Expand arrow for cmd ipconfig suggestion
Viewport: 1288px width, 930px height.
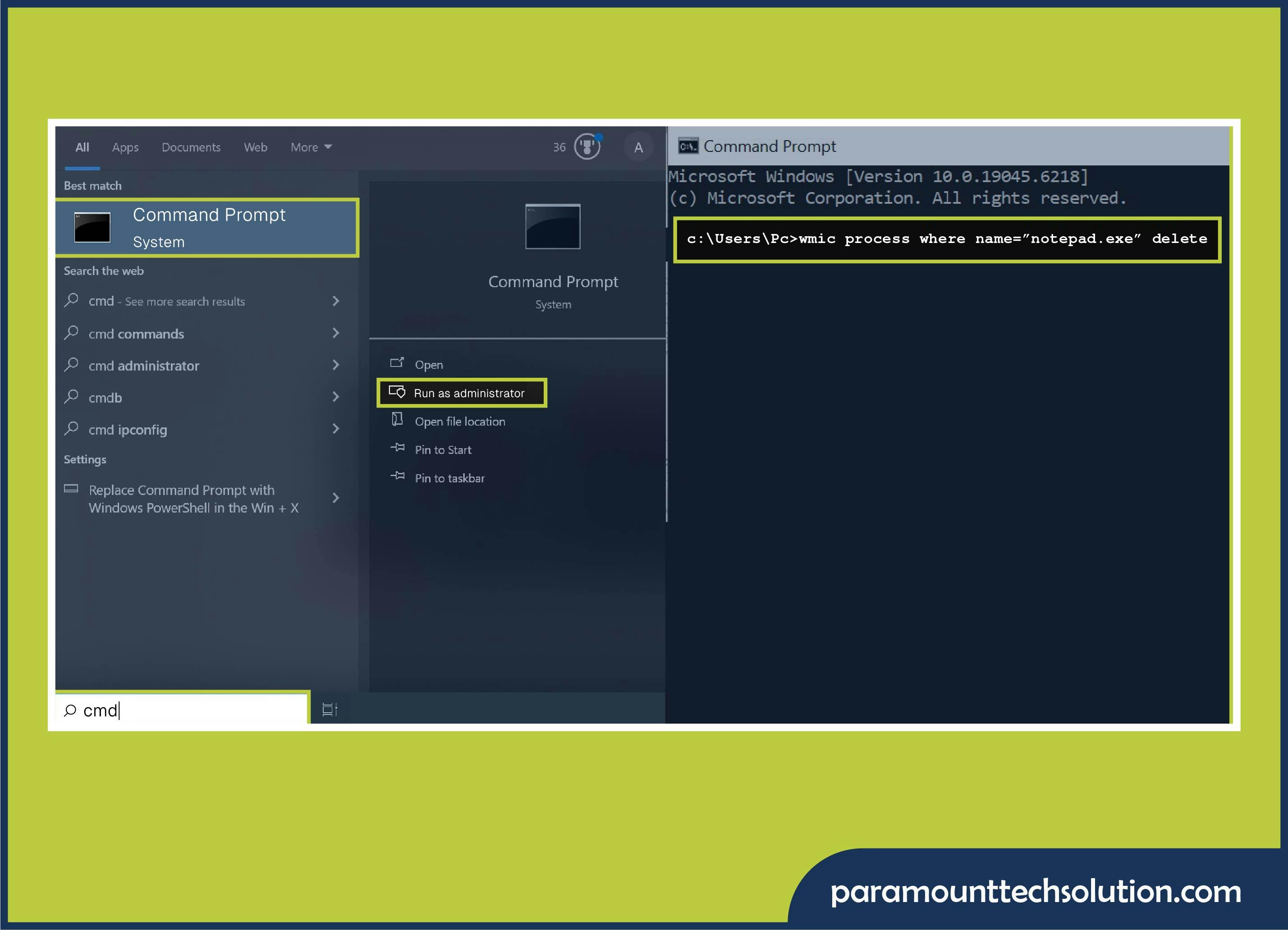(335, 429)
